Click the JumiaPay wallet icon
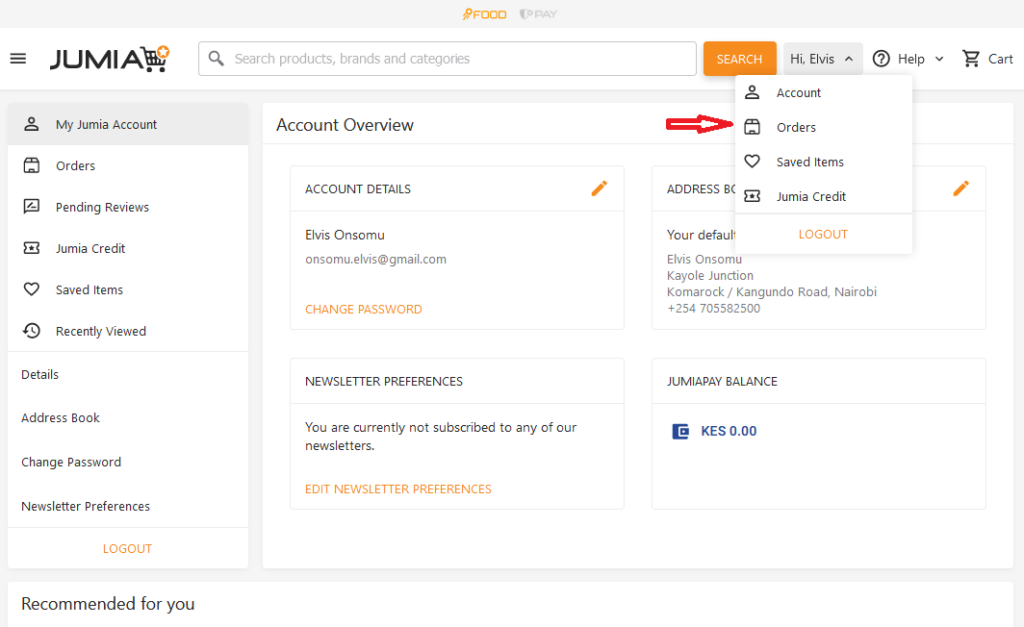The image size is (1024, 627). [680, 431]
